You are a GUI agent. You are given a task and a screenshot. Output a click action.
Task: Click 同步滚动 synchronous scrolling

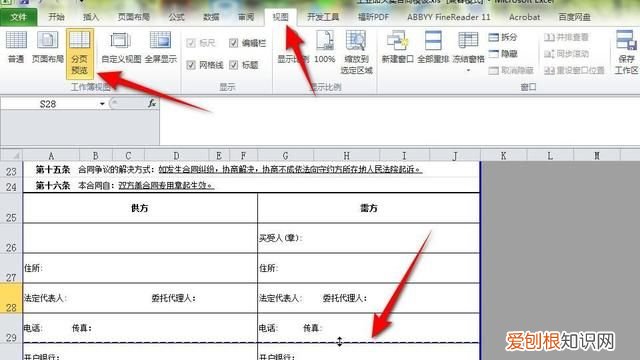click(x=566, y=53)
